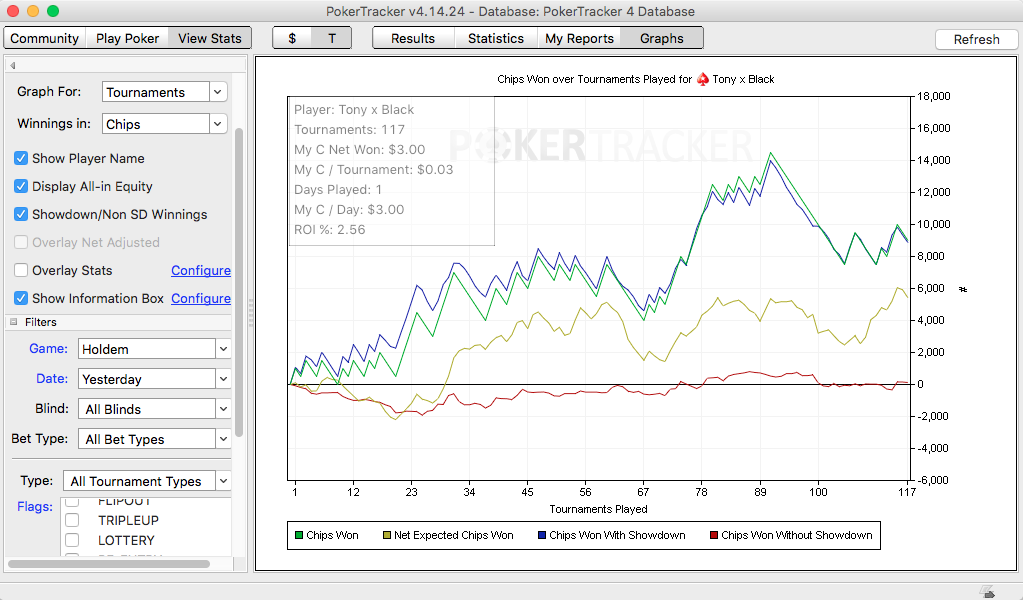Switch to cash games with the $ button
This screenshot has height=600, width=1023.
tap(292, 38)
